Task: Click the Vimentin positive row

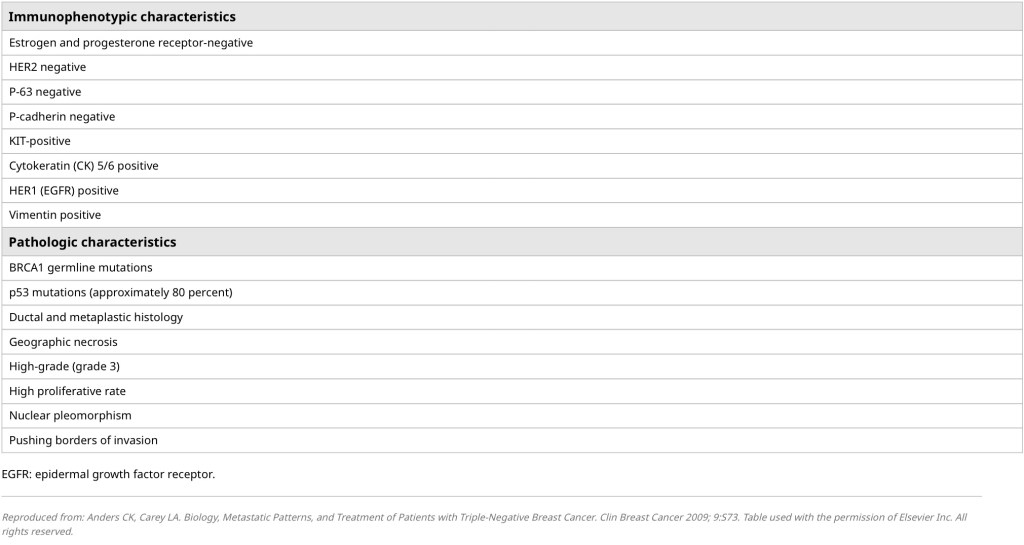Action: pyautogui.click(x=55, y=215)
